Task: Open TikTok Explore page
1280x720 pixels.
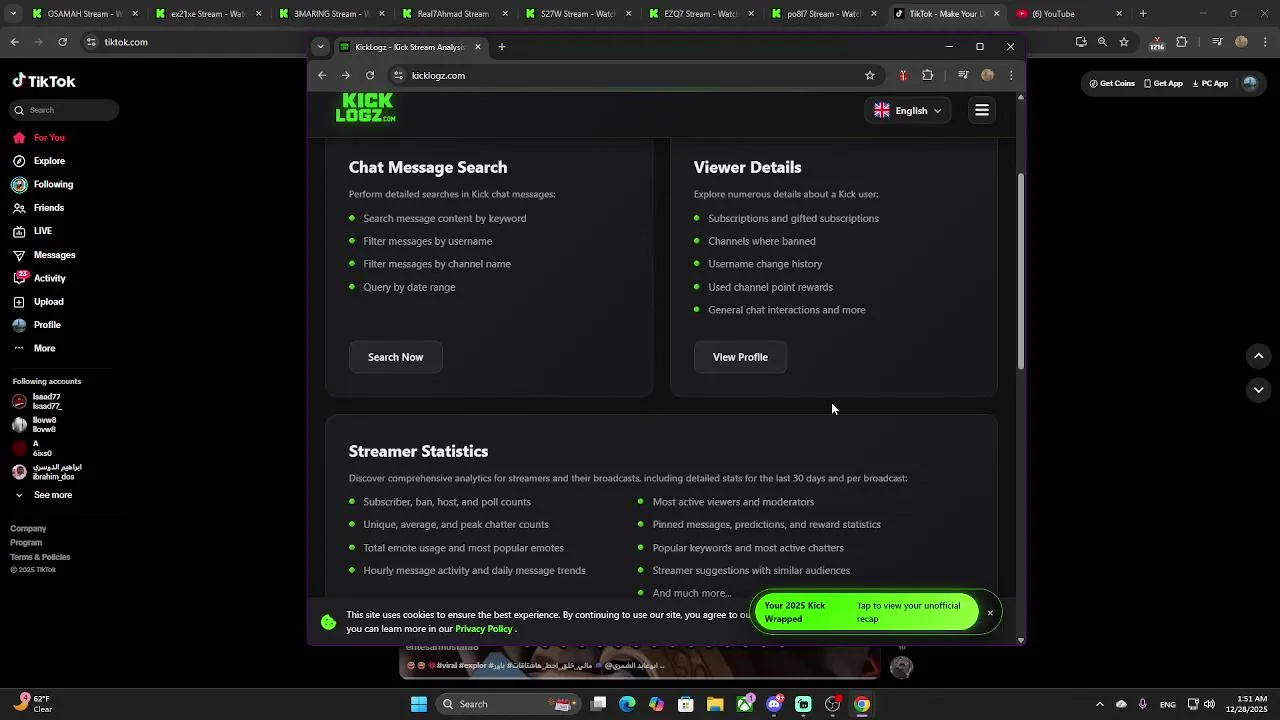Action: pyautogui.click(x=40, y=161)
